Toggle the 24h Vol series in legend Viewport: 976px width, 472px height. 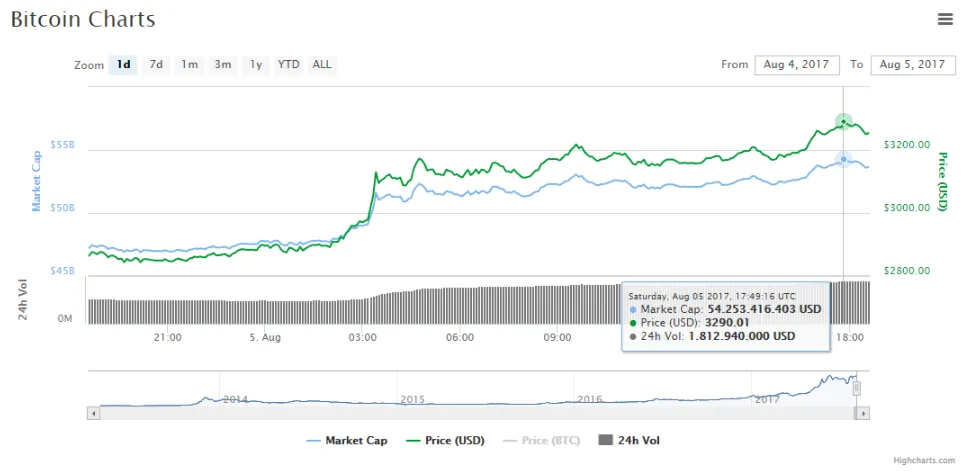(x=629, y=440)
